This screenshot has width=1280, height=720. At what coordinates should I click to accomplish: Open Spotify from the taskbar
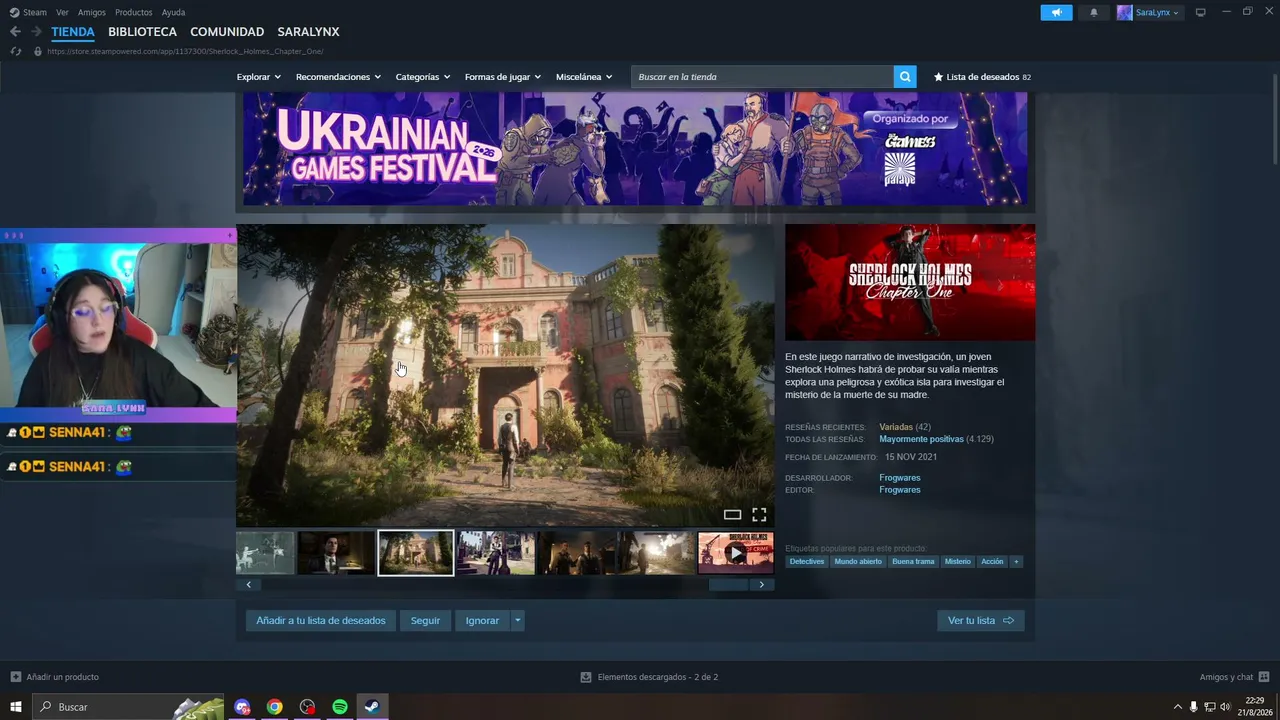[x=340, y=707]
